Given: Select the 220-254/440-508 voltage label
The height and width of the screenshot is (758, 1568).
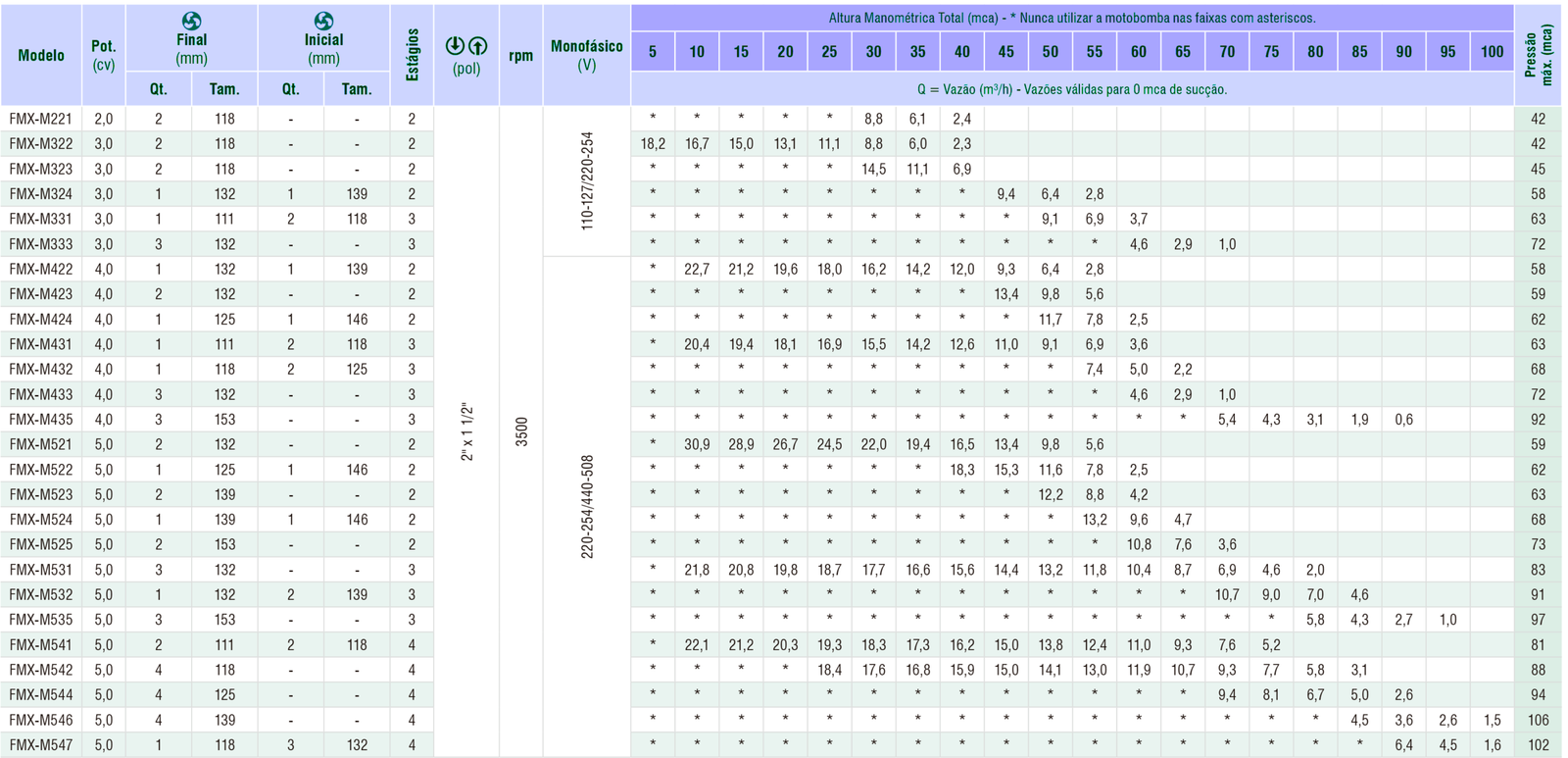Looking at the screenshot, I should 588,507.
